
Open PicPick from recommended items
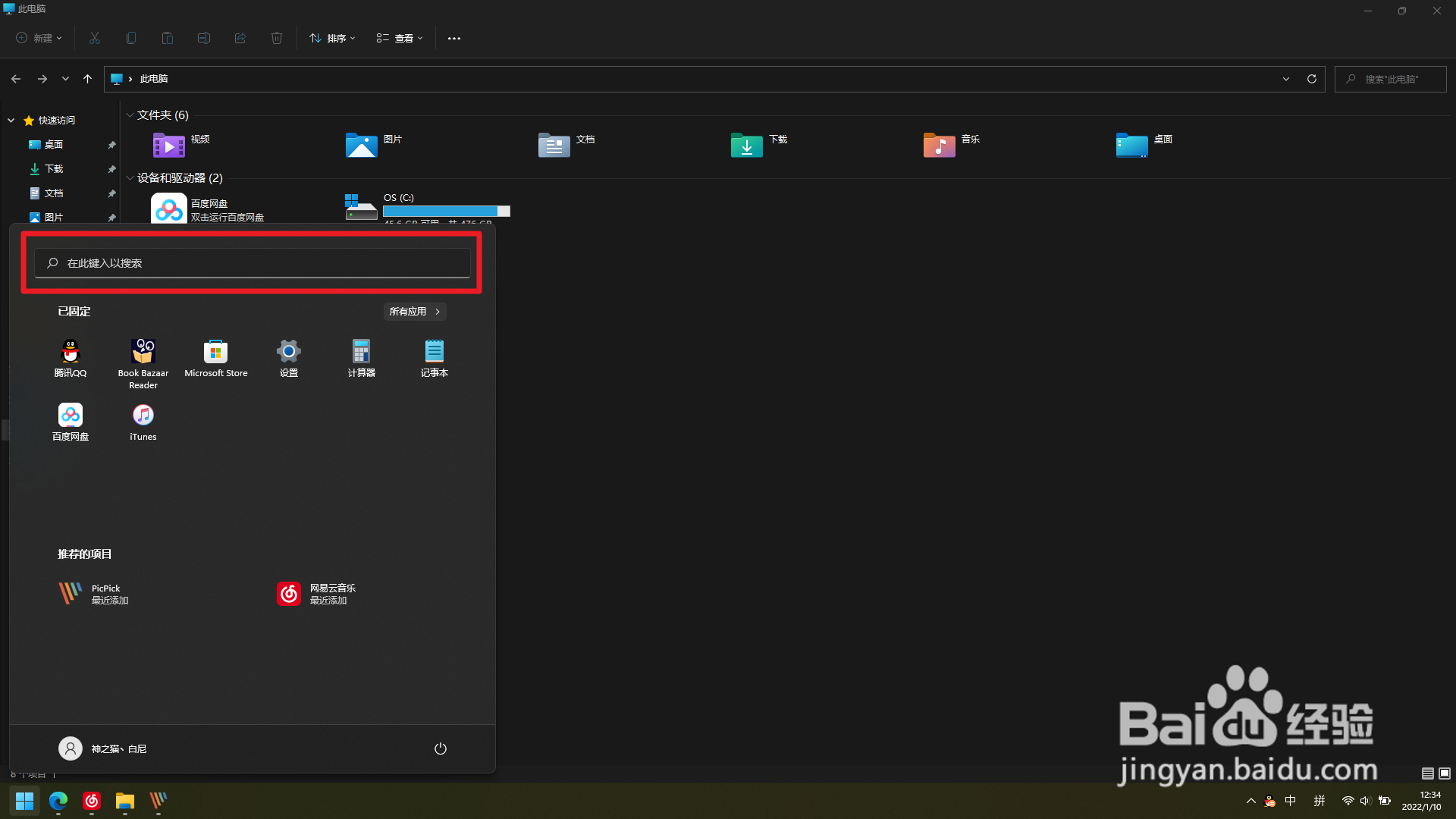click(x=95, y=594)
